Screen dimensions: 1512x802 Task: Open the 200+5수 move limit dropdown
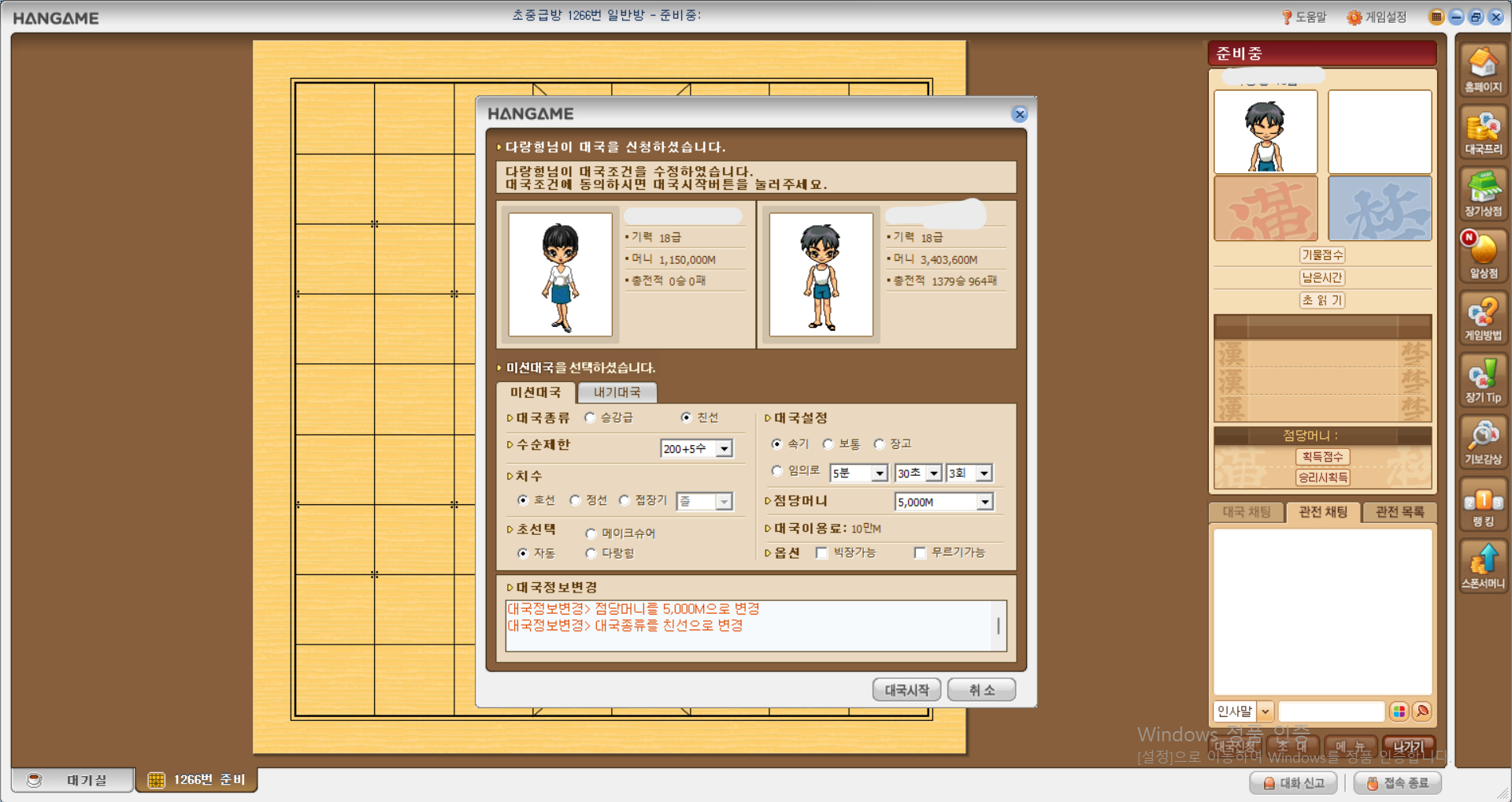click(x=697, y=448)
